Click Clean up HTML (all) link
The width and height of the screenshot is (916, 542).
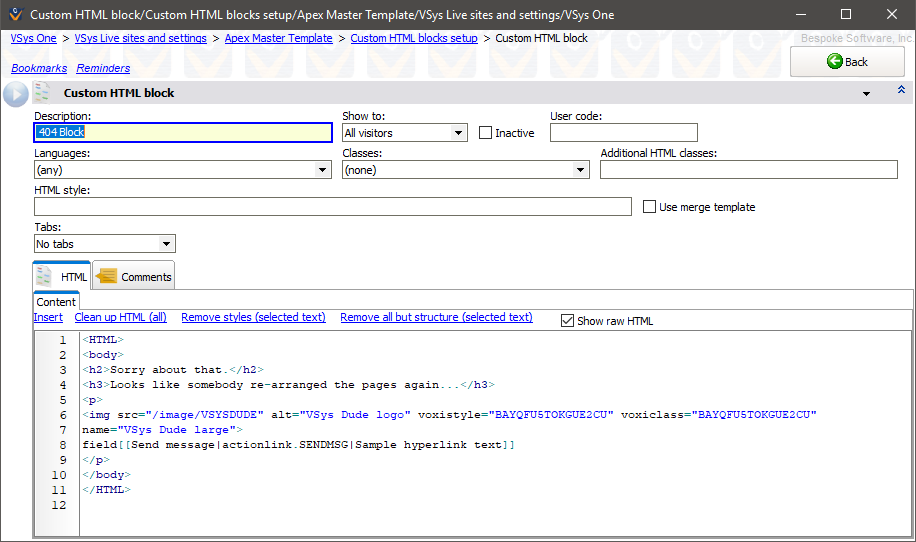pyautogui.click(x=120, y=317)
